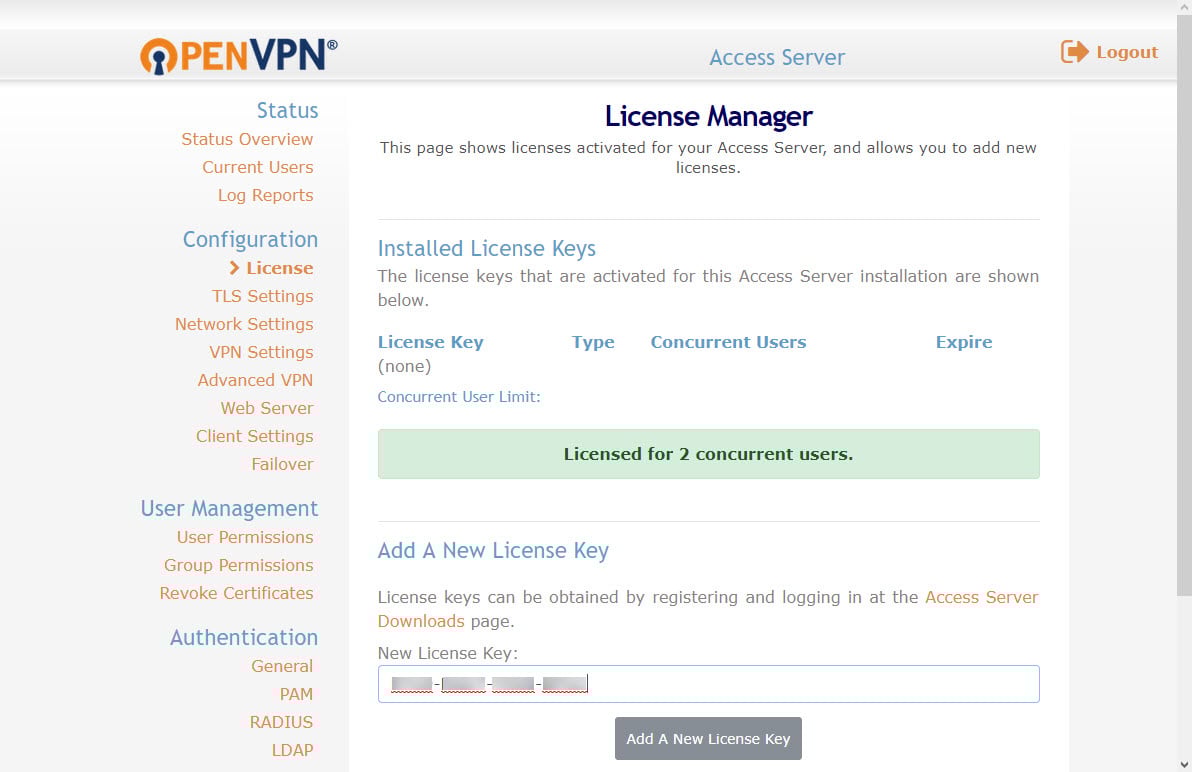This screenshot has height=772, width=1192.
Task: Open the Log Reports section
Action: (265, 195)
